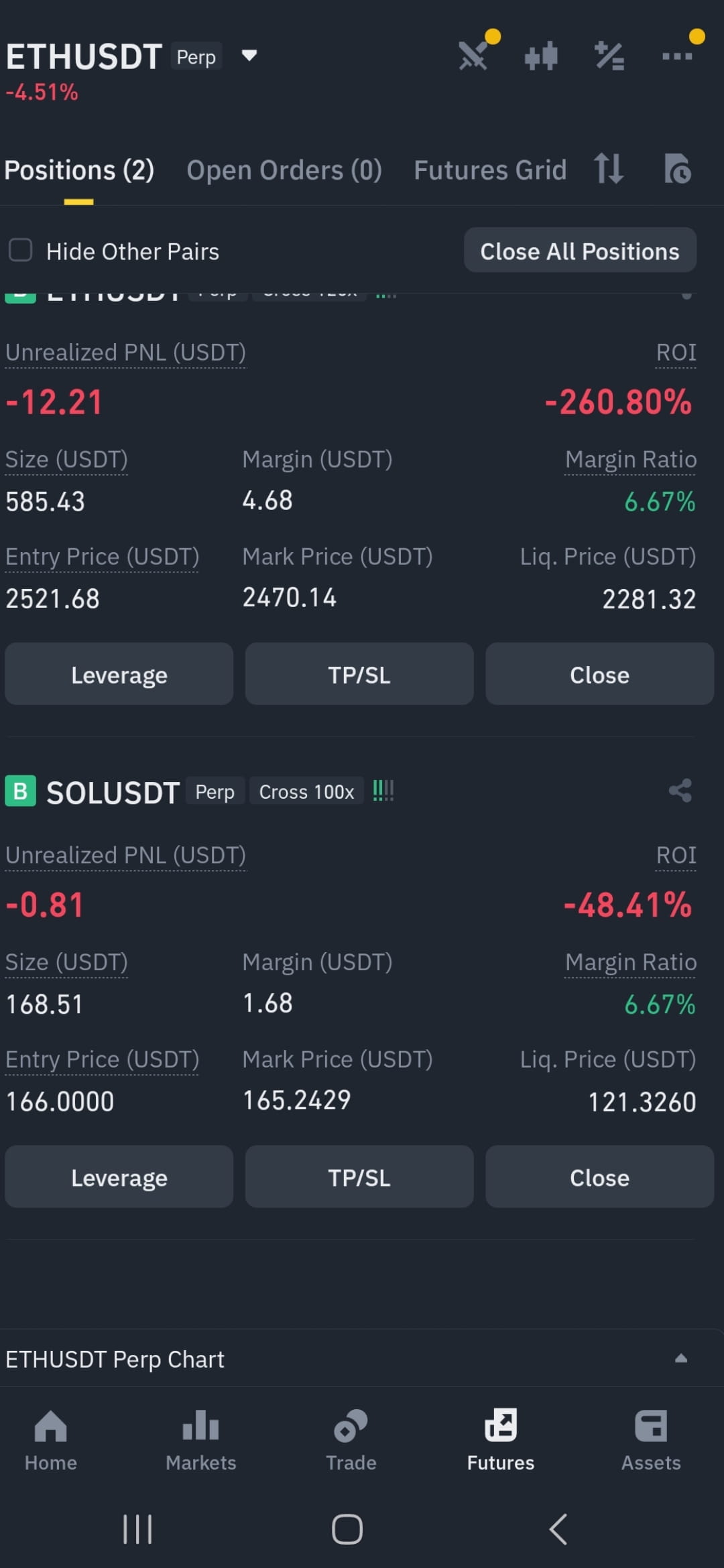Open the crossed-swords battle icon

point(473,56)
